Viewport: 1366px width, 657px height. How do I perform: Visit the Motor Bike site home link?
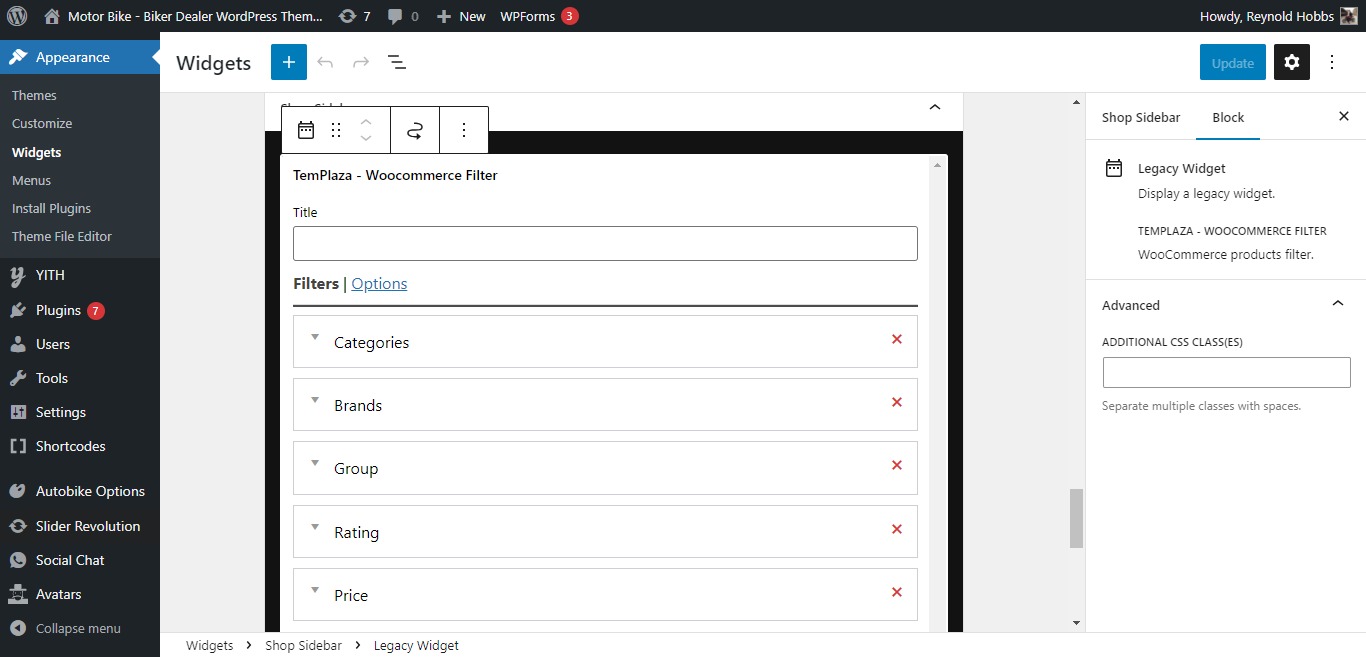tap(184, 16)
